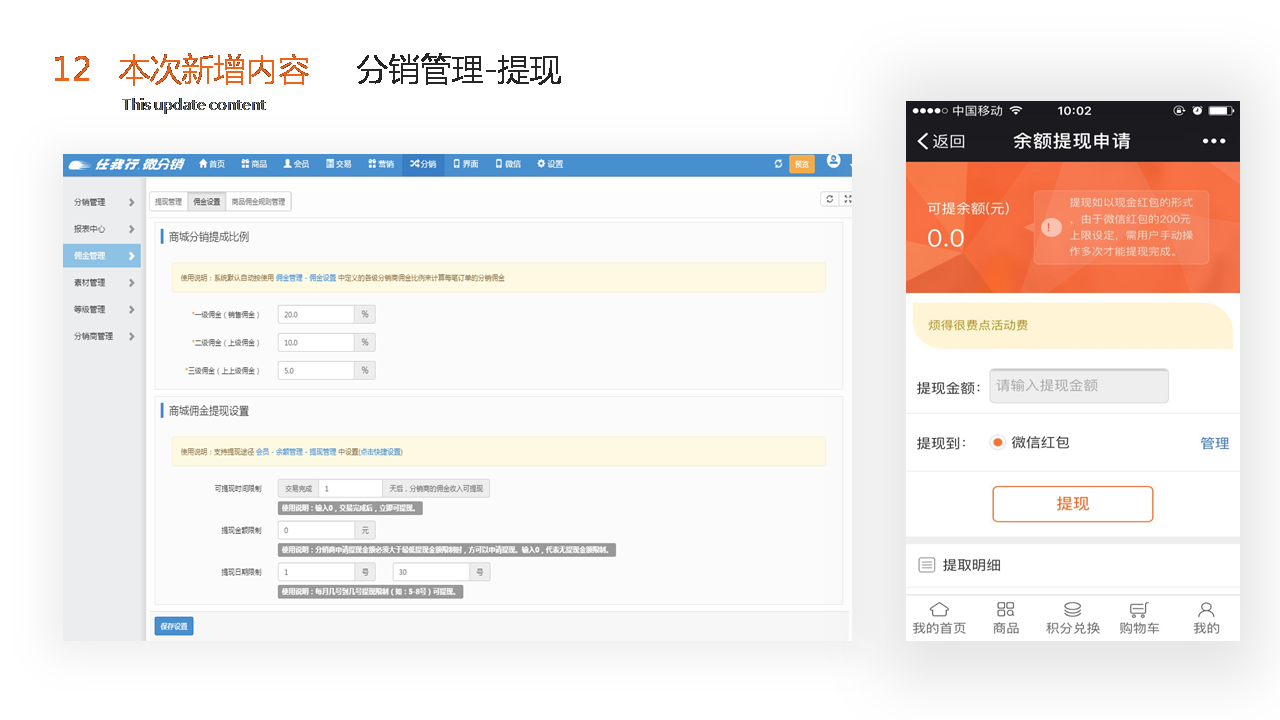Open the 设置 menu in top navigation

coord(550,164)
